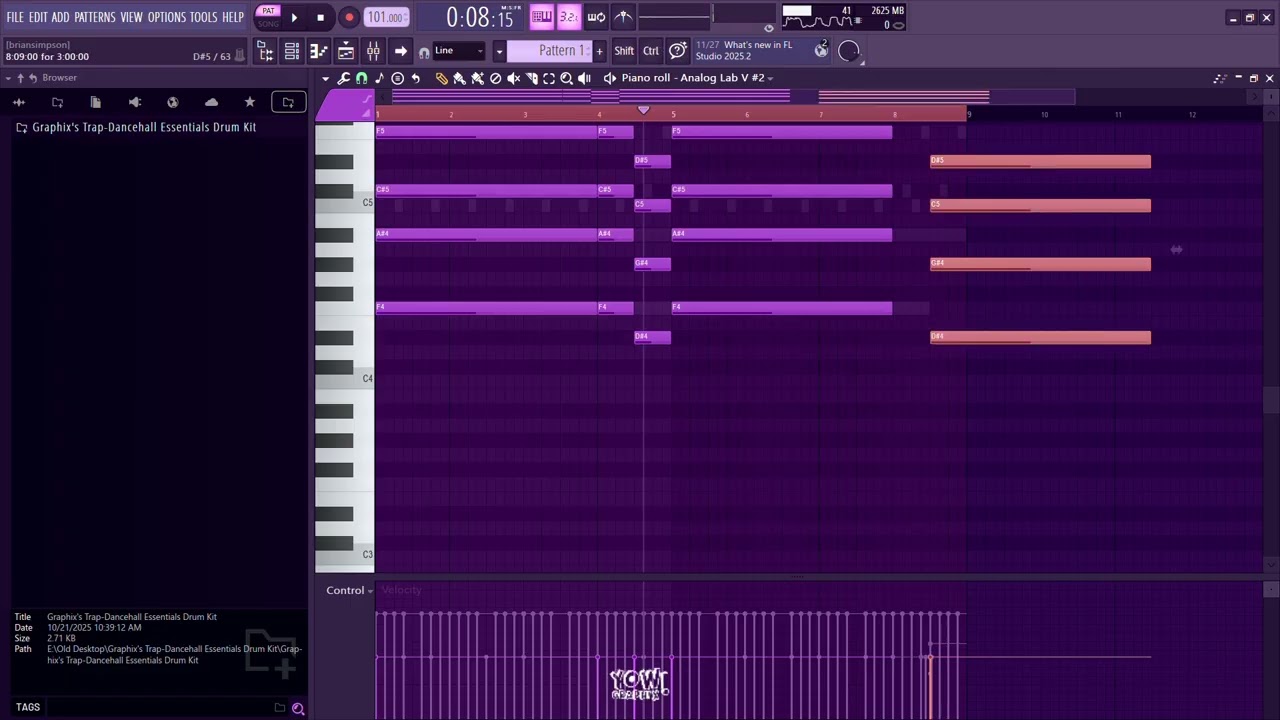Show project files in Browser
The height and width of the screenshot is (720, 1280).
point(96,102)
